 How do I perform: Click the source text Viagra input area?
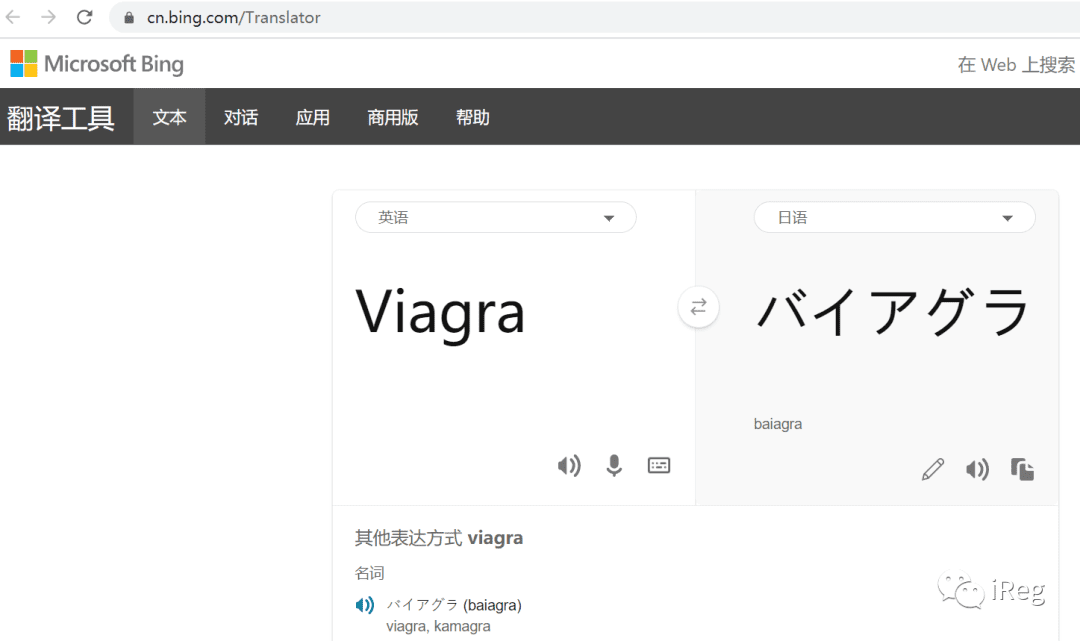(x=439, y=313)
